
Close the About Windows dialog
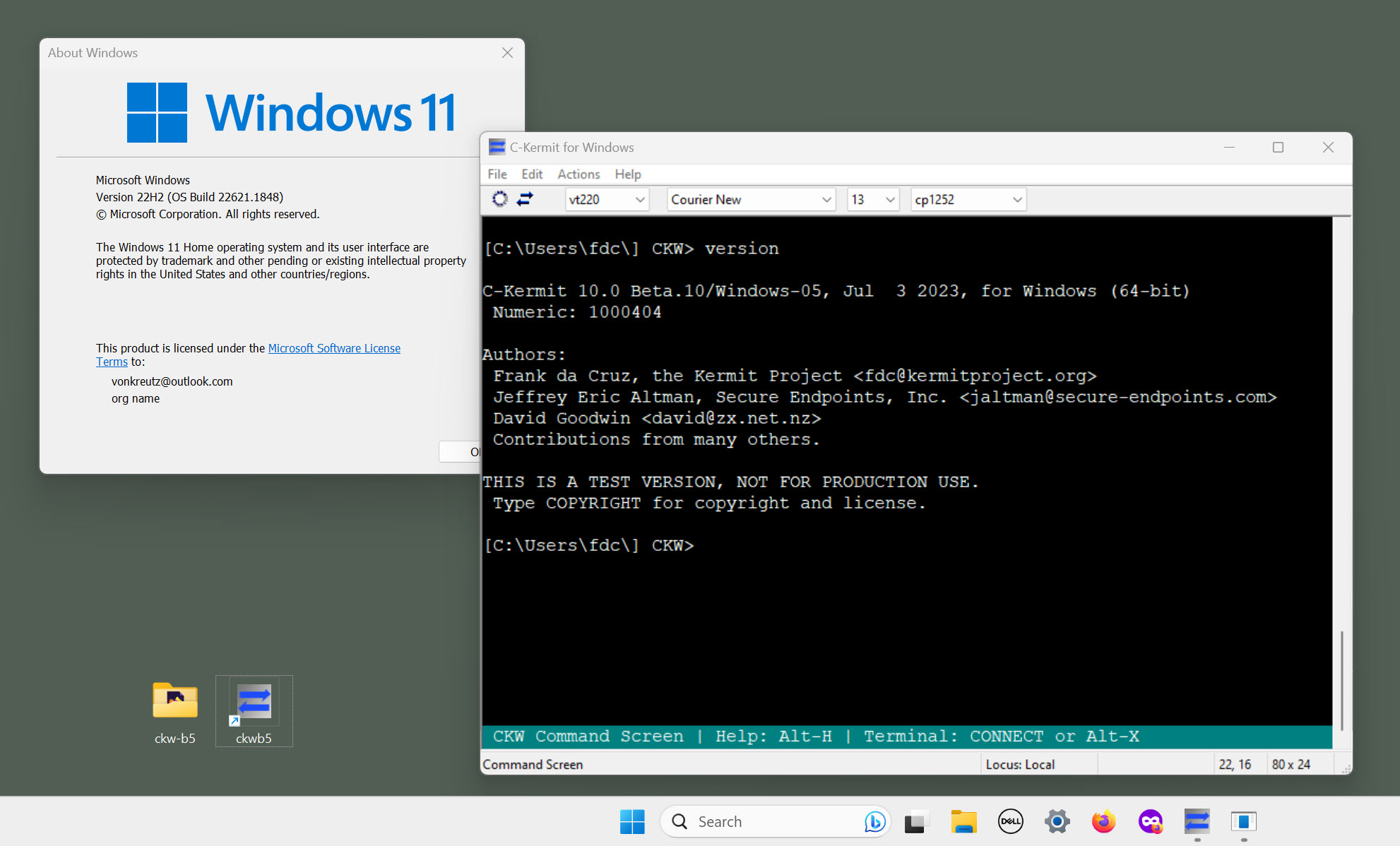507,53
